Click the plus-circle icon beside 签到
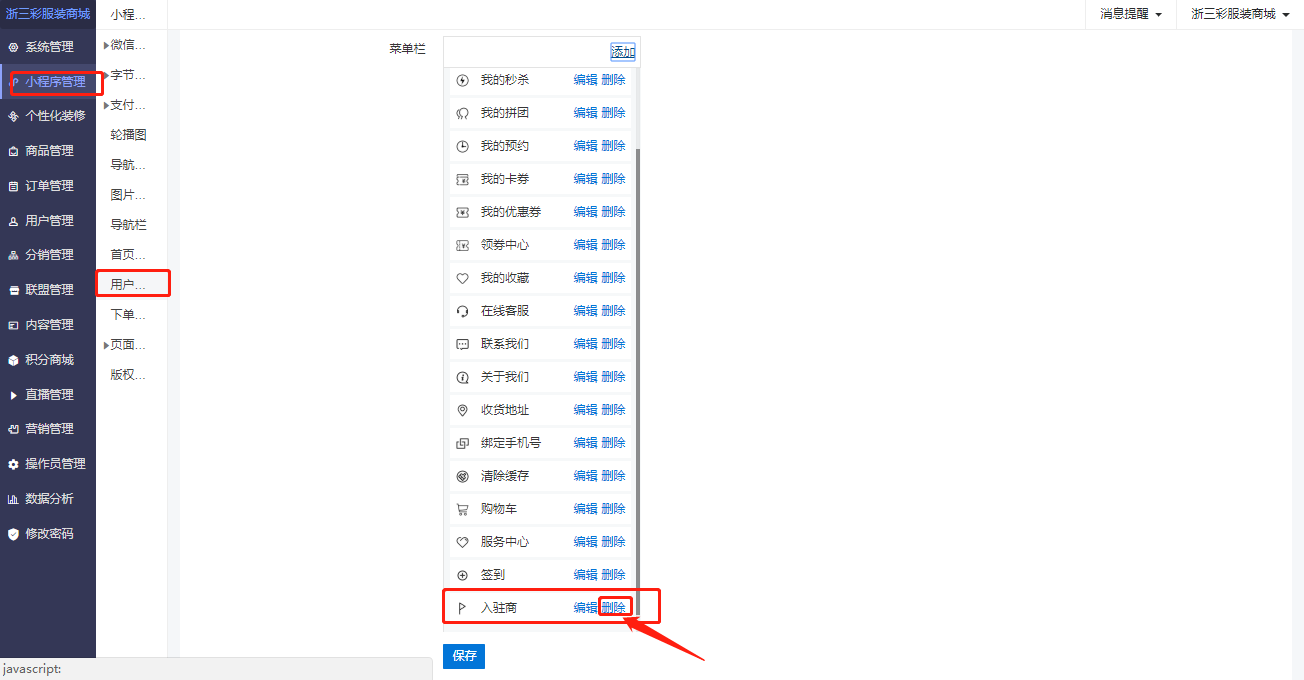 (x=462, y=575)
